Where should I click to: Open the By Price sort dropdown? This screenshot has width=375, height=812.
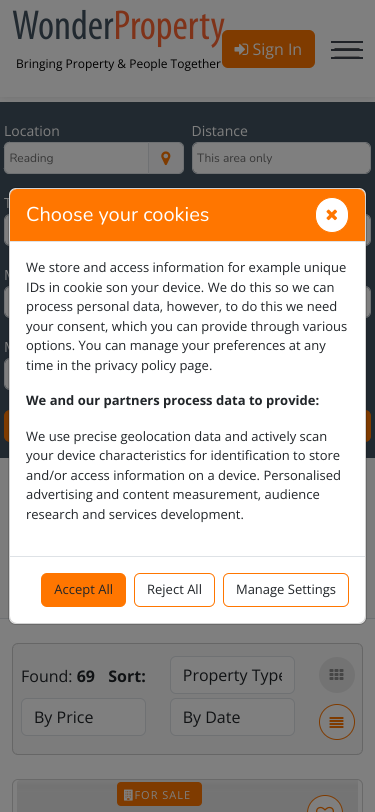tap(83, 717)
